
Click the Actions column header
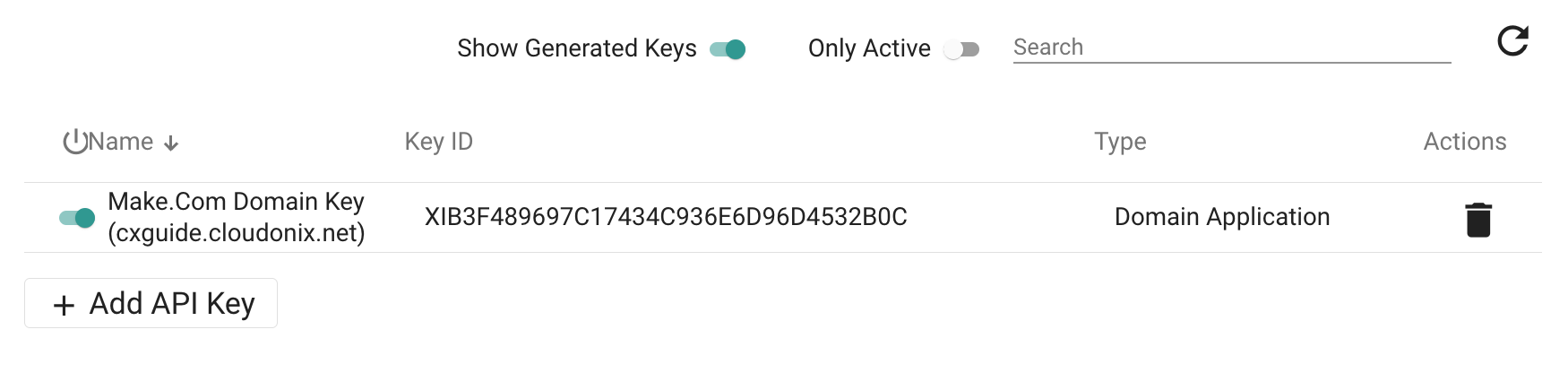pyautogui.click(x=1464, y=142)
